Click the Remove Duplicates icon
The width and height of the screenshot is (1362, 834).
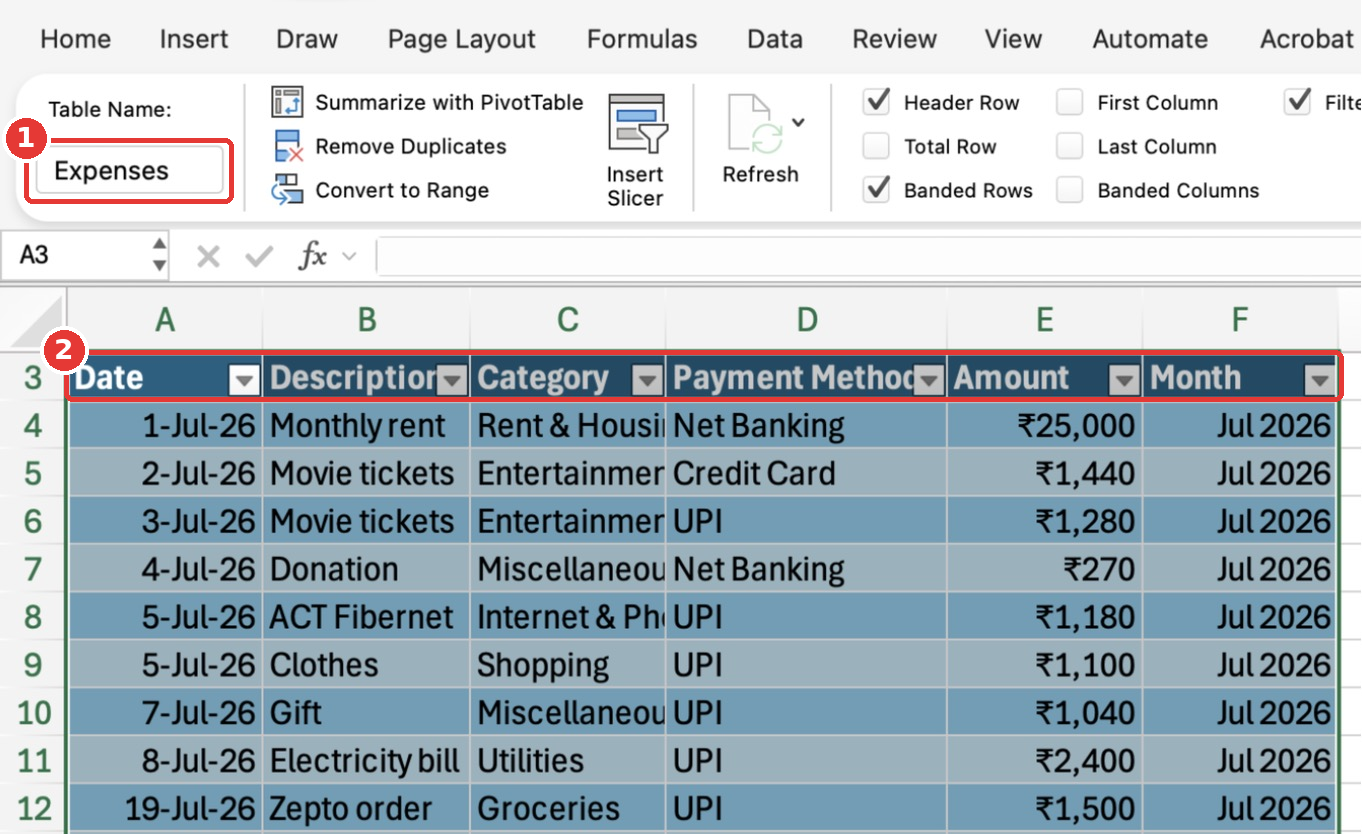click(288, 146)
